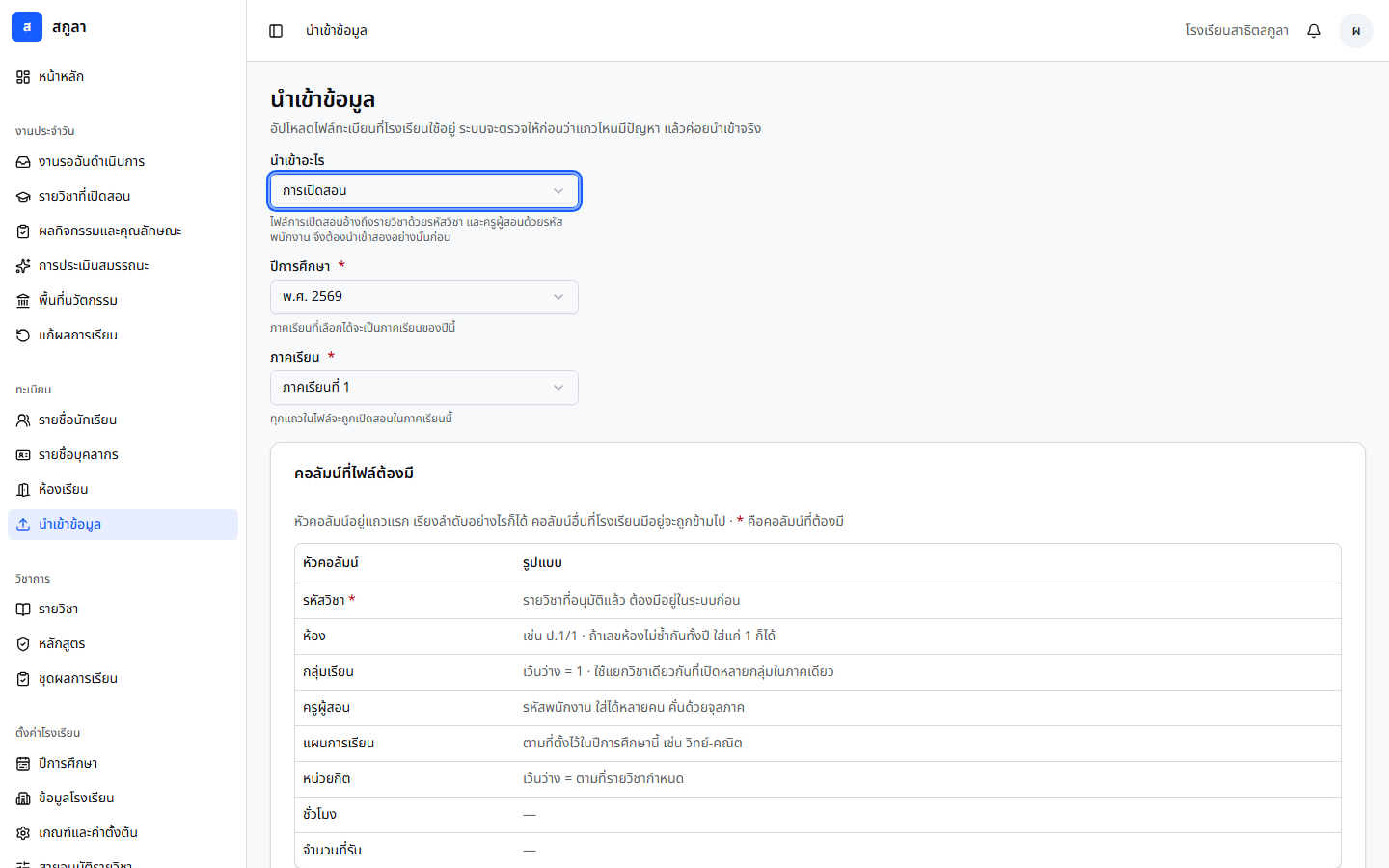Open notifications bell icon
Screen dimensions: 1389x868
tap(1314, 31)
